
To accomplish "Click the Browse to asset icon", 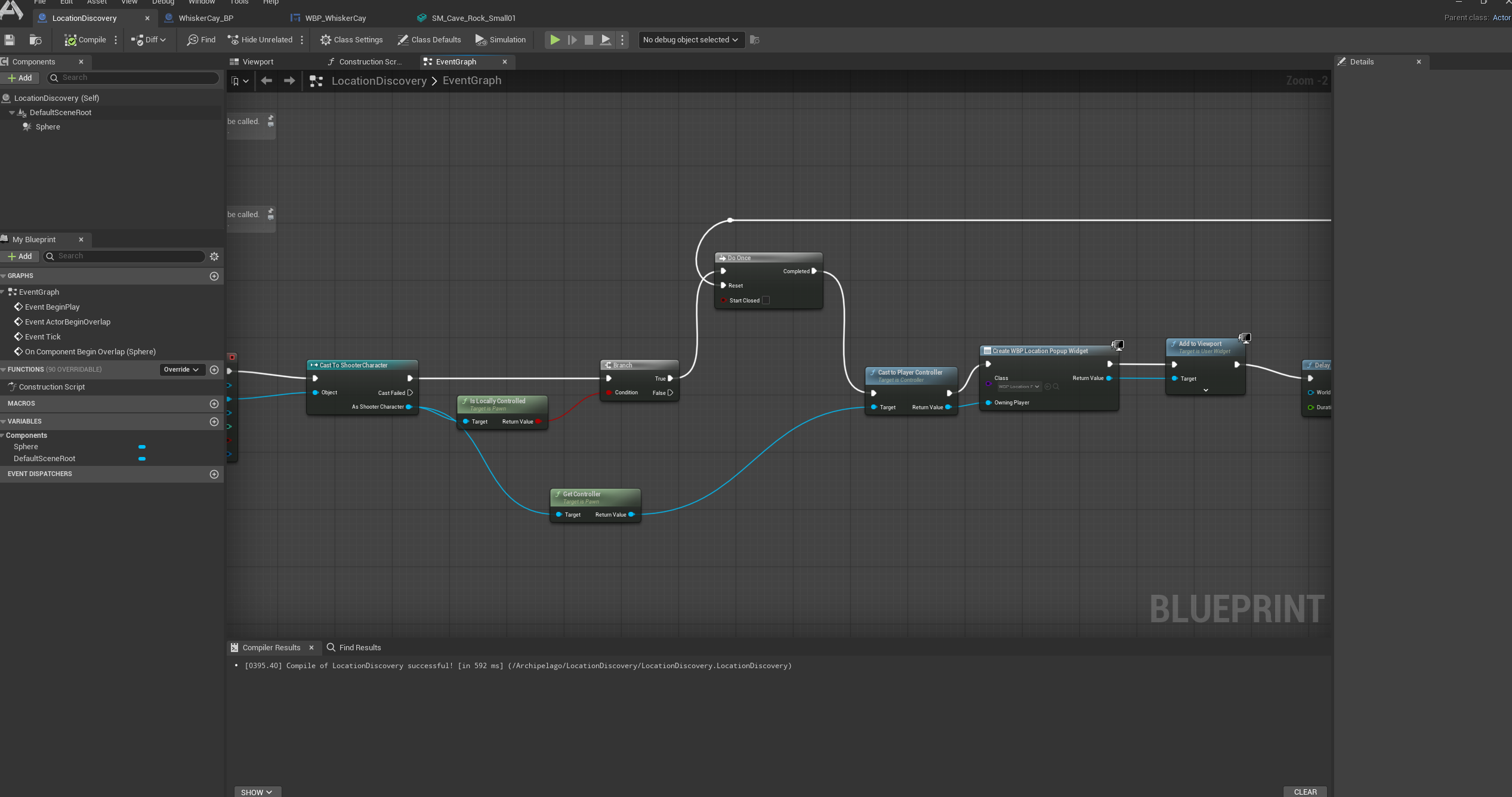I will (x=35, y=40).
